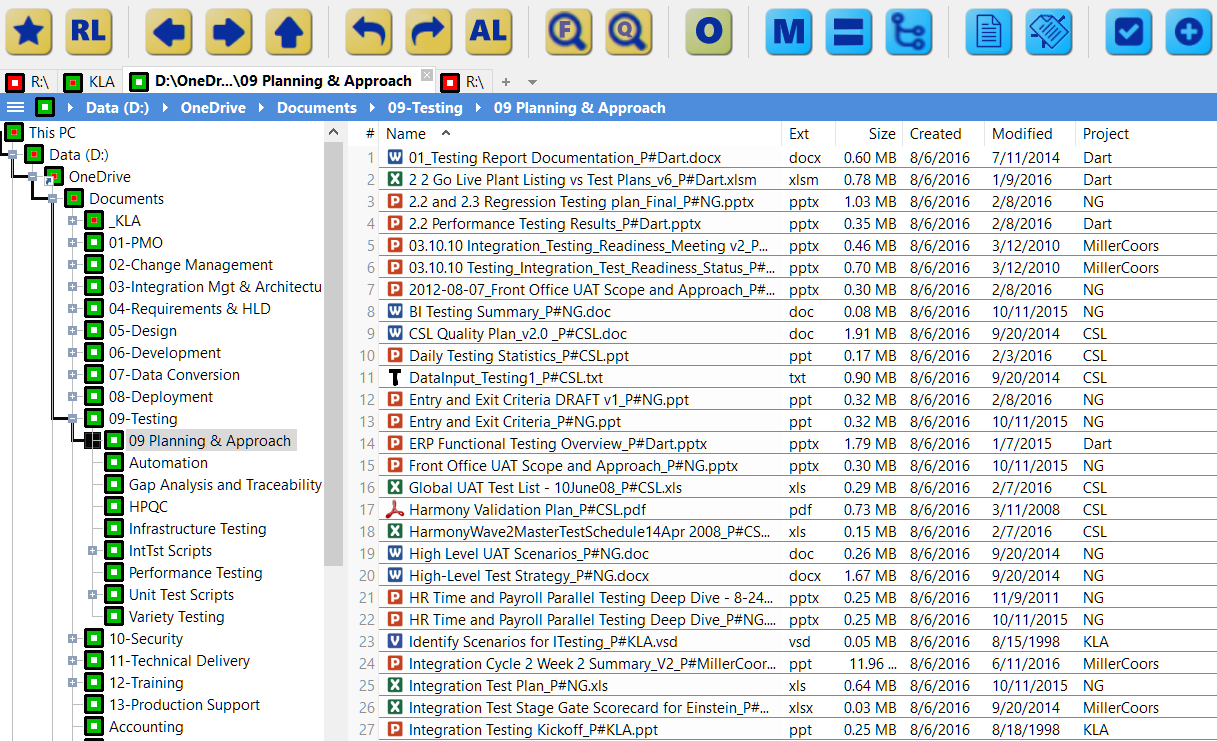Click the blue M toolbar button
Image resolution: width=1217 pixels, height=741 pixels.
click(x=789, y=31)
